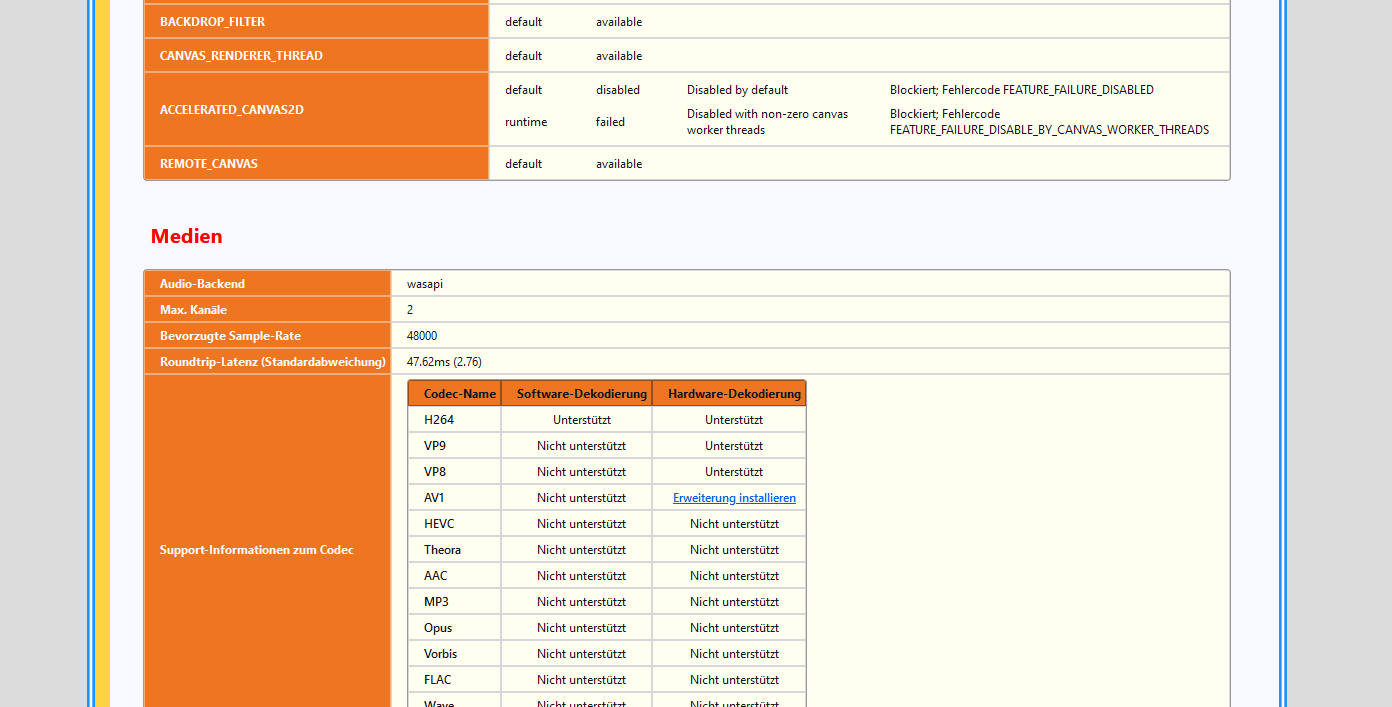Click the Medien section heading
1392x707 pixels.
click(x=186, y=237)
